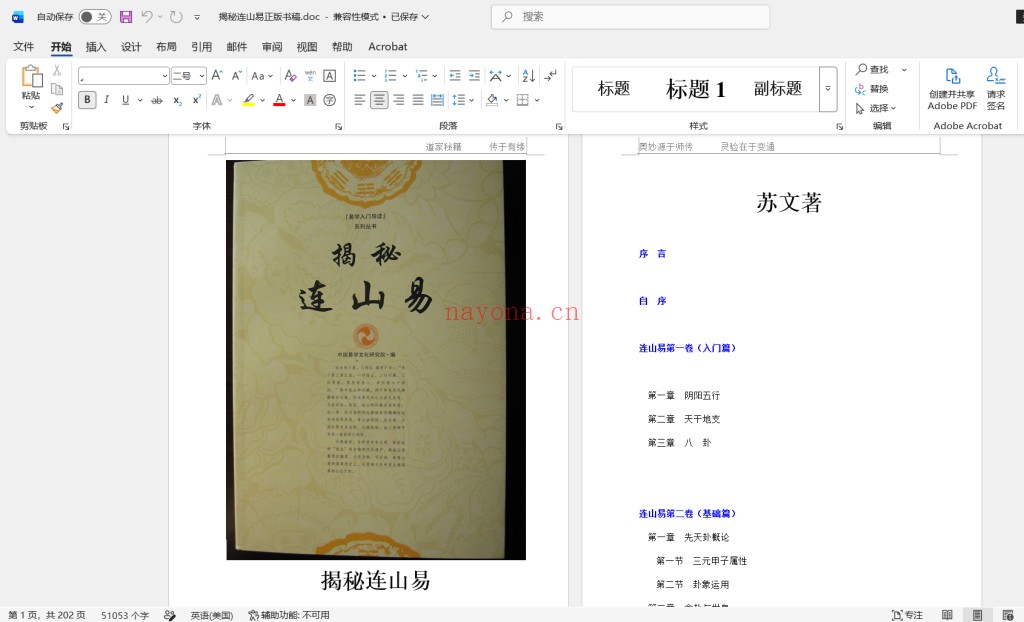Open the Design (设计) tab

[x=131, y=46]
